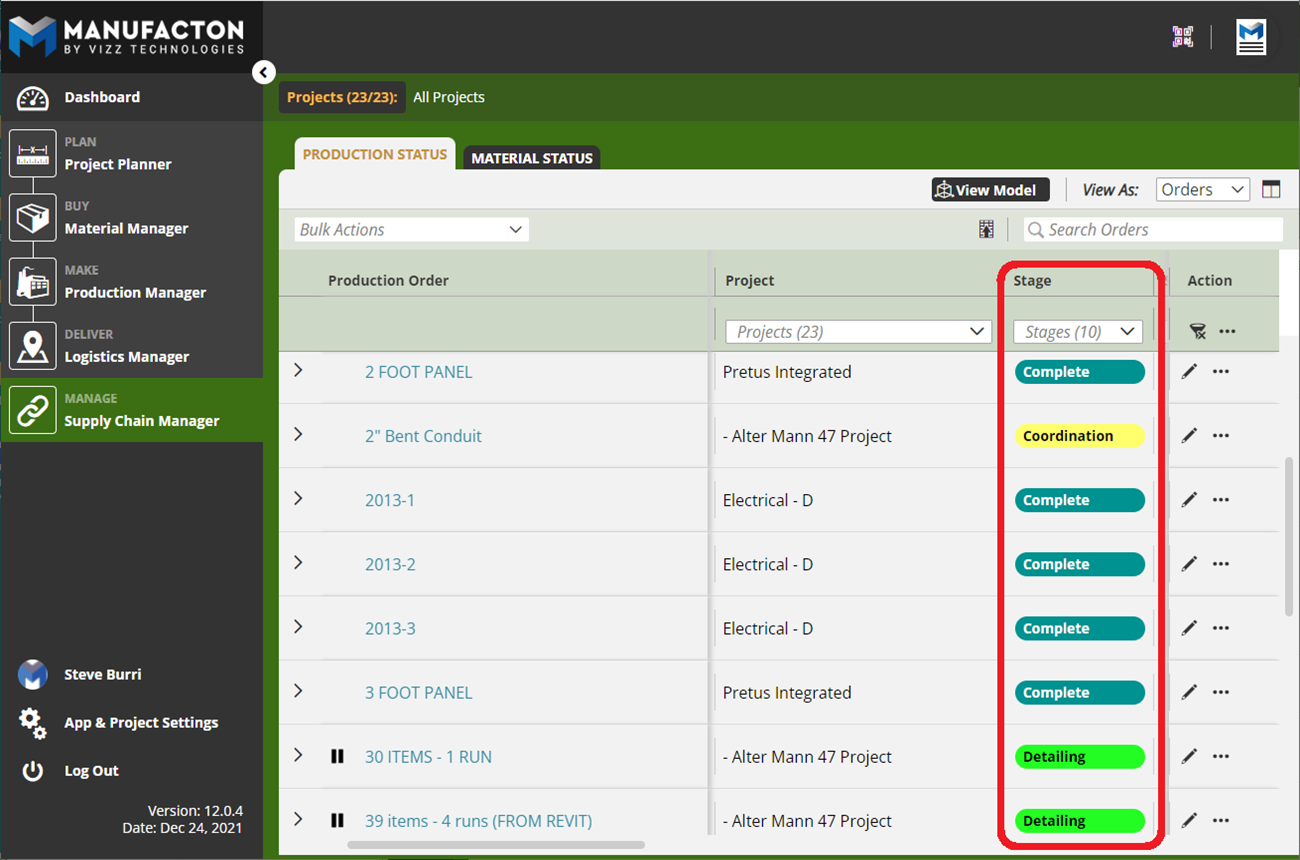Open Logistics Manager from the sidebar

point(126,357)
